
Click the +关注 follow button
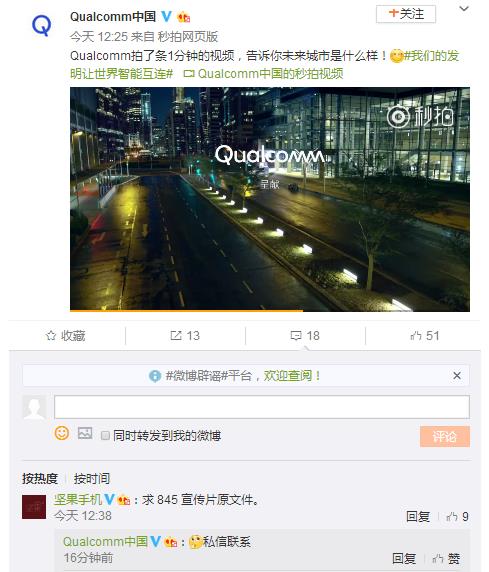[x=406, y=14]
